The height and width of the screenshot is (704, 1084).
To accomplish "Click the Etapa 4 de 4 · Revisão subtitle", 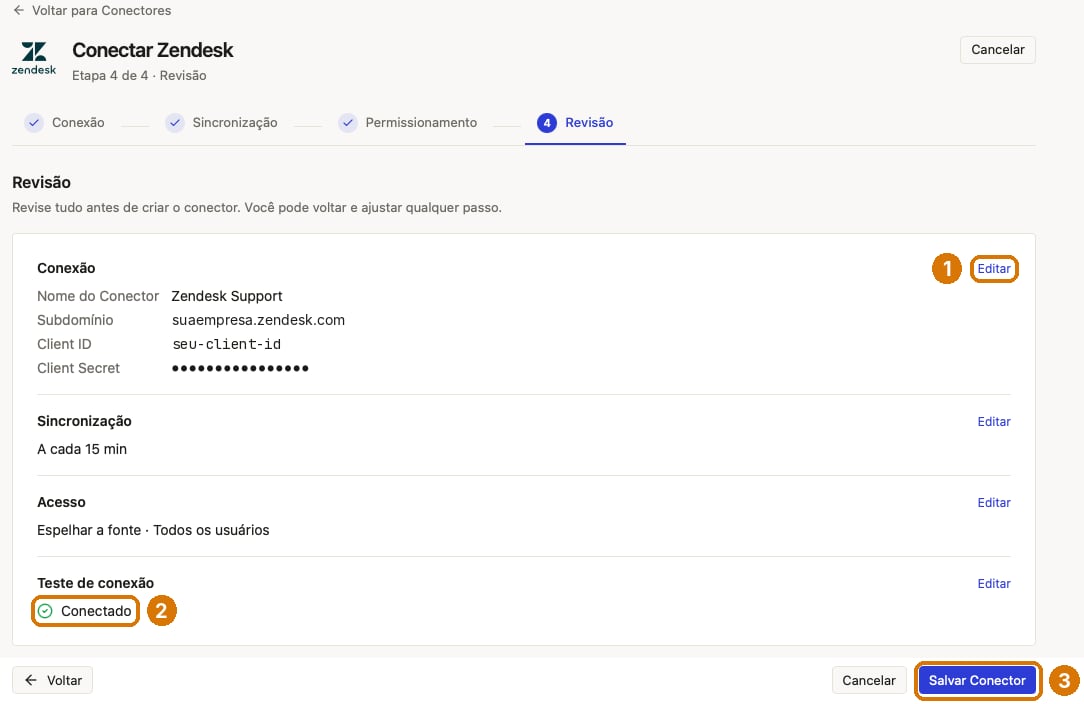I will click(x=139, y=75).
